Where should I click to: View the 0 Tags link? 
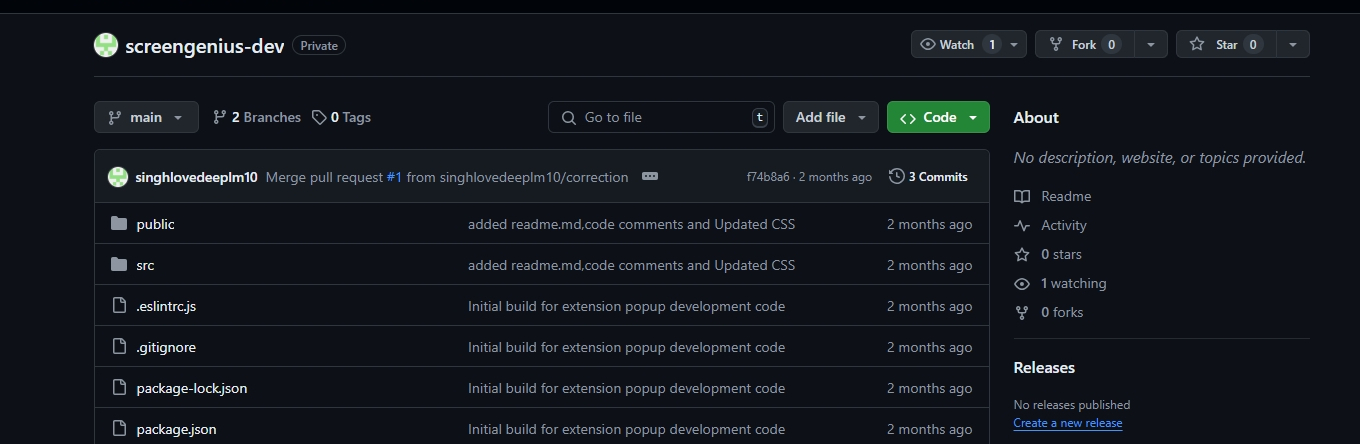tap(341, 117)
